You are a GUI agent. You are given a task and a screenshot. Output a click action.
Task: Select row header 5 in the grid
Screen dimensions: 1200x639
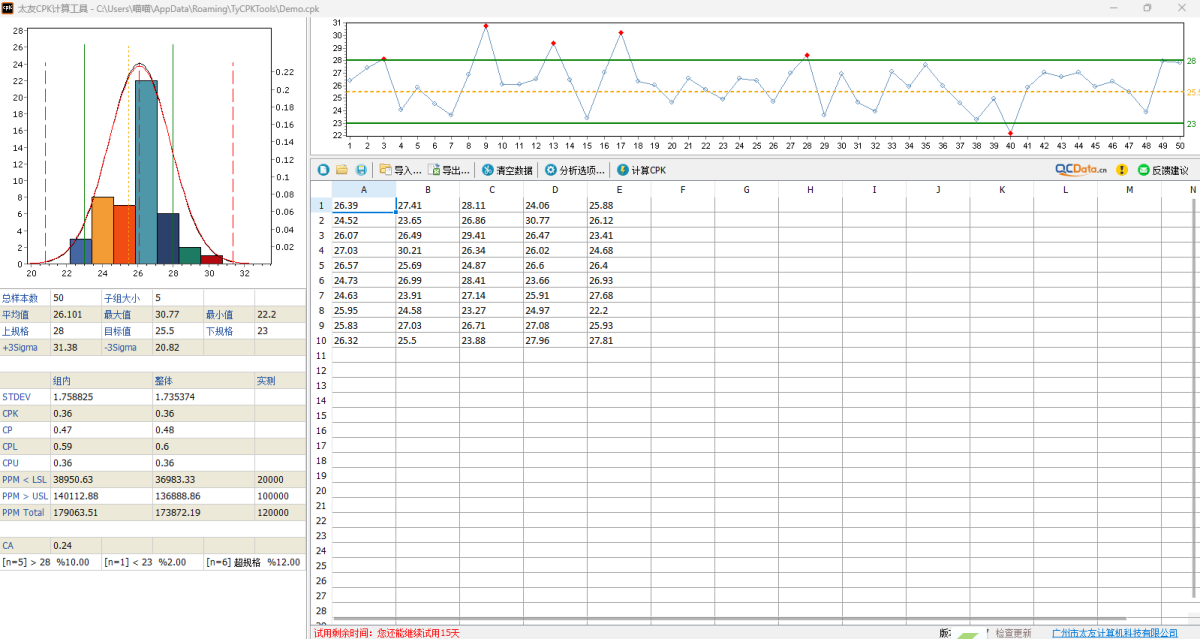[x=321, y=265]
